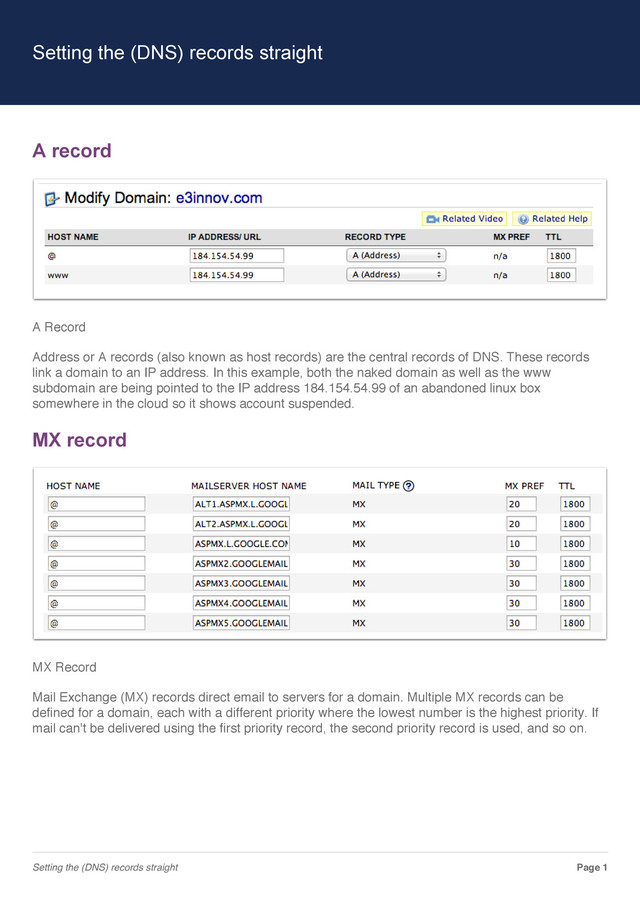The height and width of the screenshot is (906, 640).
Task: Open the Related Help button
Action: pos(552,219)
